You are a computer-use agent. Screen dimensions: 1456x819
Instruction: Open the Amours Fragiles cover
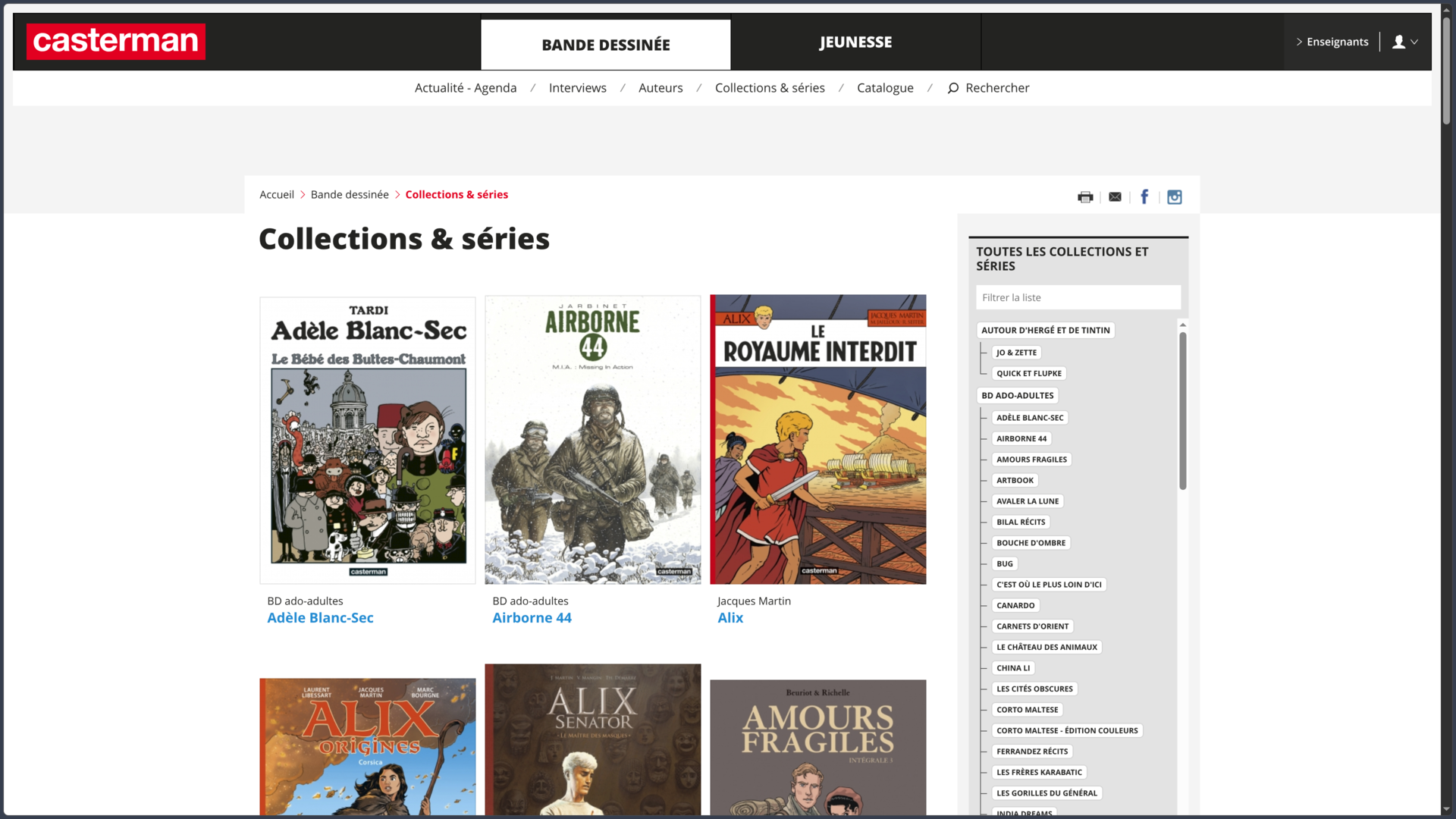[818, 748]
